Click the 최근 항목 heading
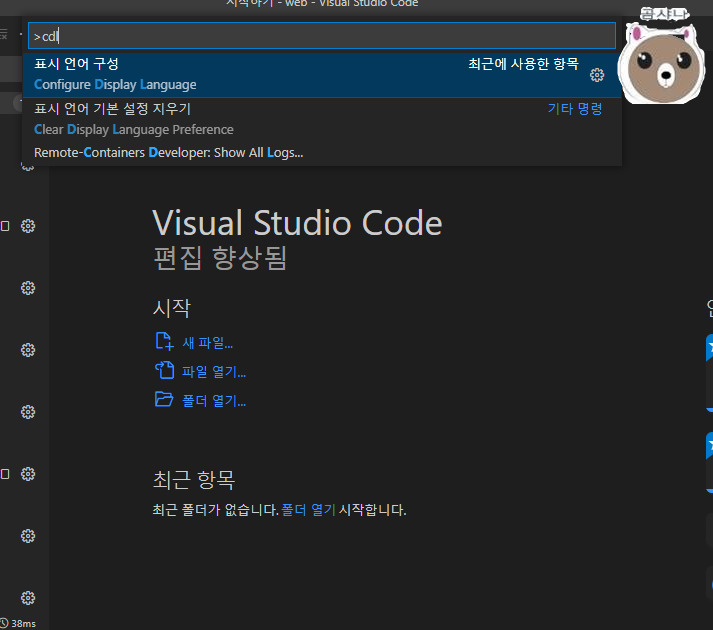This screenshot has height=630, width=713. pos(194,479)
